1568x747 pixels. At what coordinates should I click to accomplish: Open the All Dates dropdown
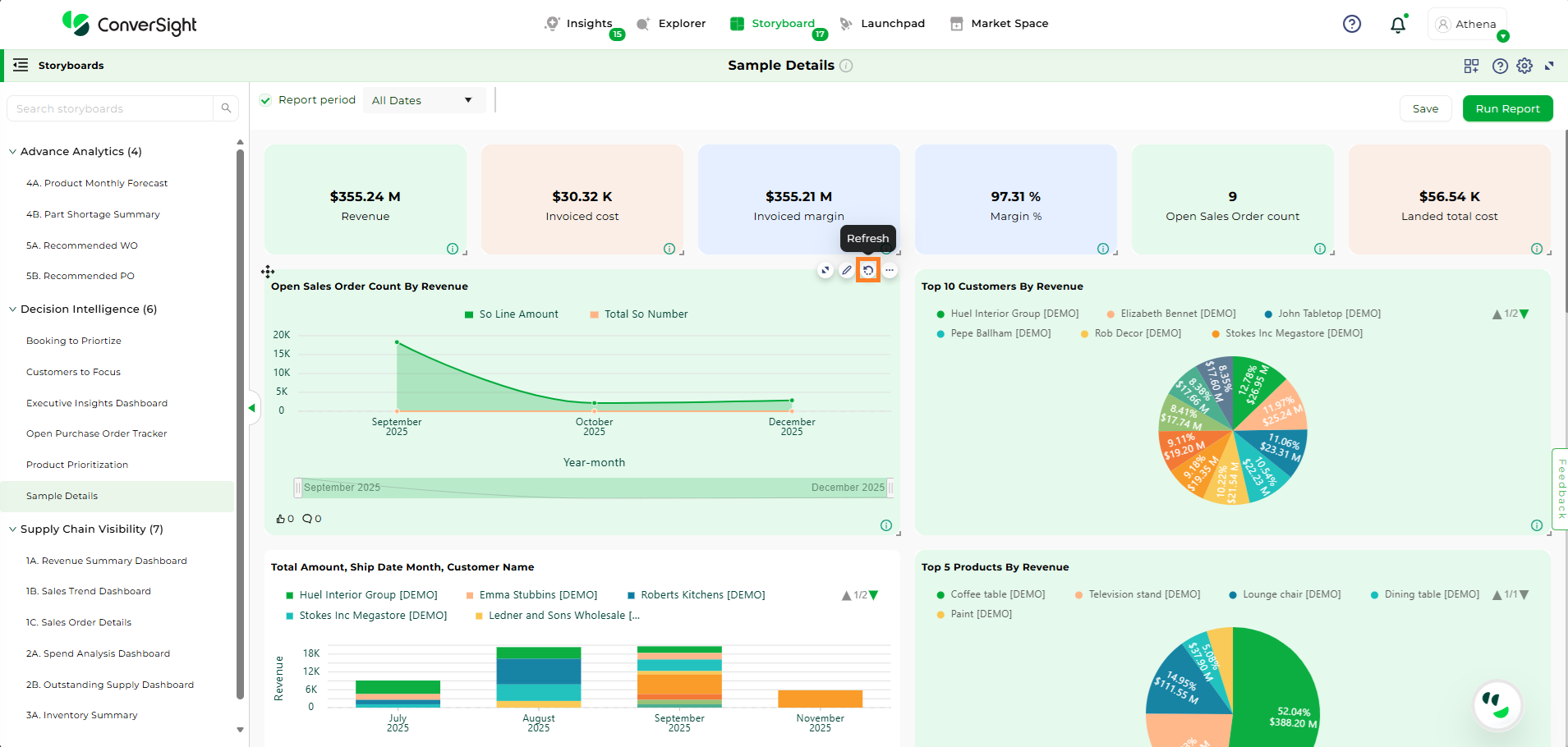click(423, 100)
